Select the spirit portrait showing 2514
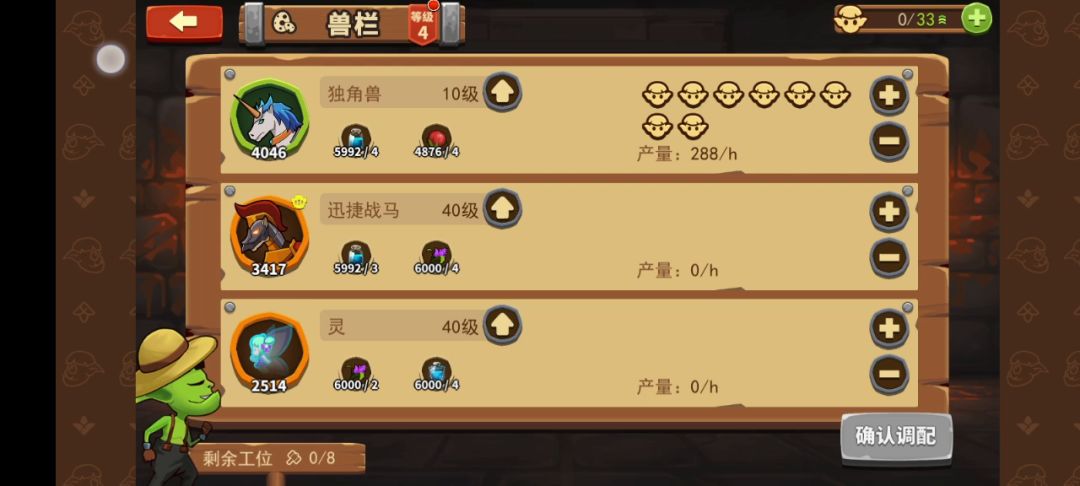 (269, 353)
